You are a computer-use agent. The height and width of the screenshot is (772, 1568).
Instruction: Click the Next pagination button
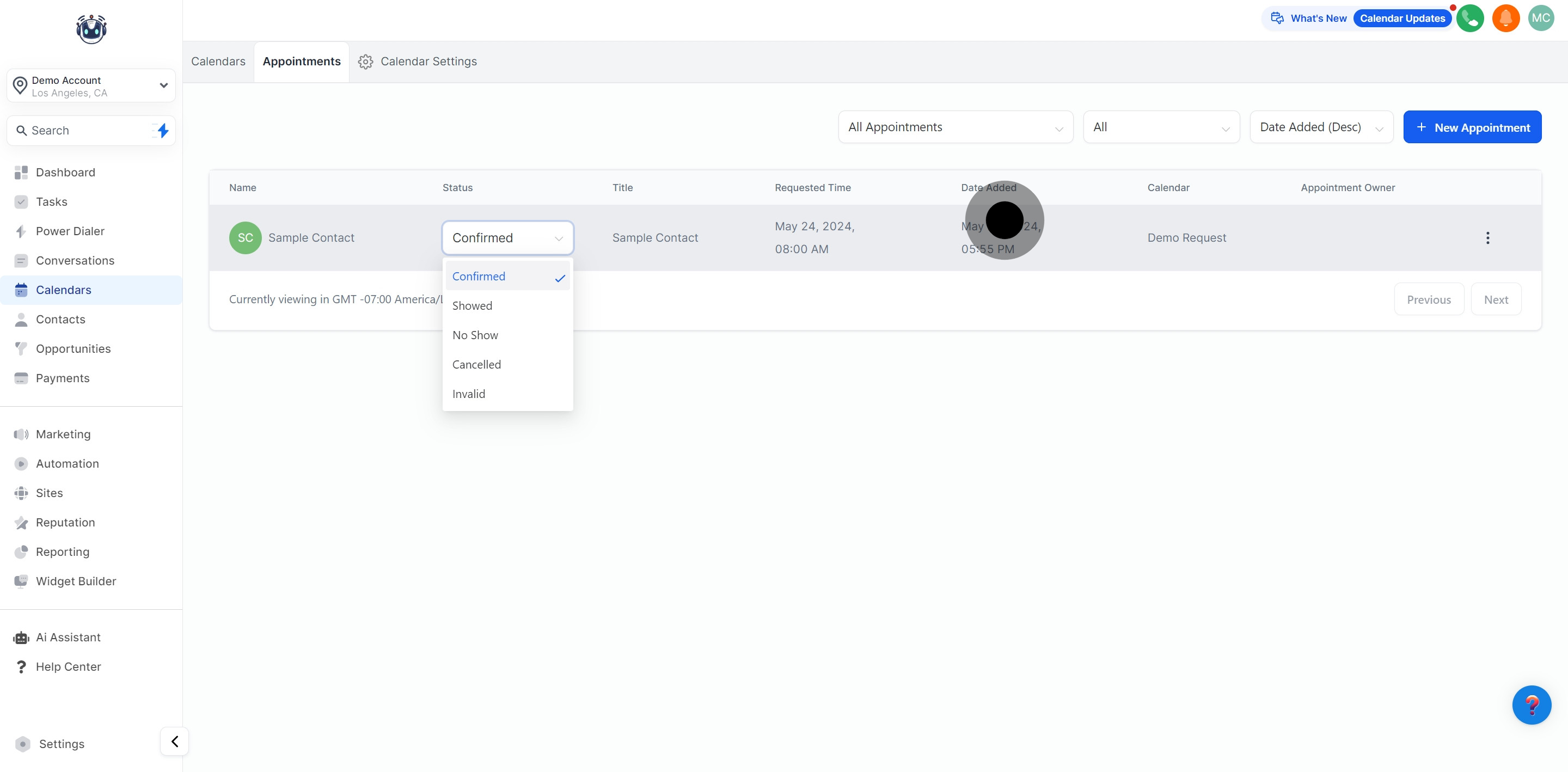pos(1496,299)
